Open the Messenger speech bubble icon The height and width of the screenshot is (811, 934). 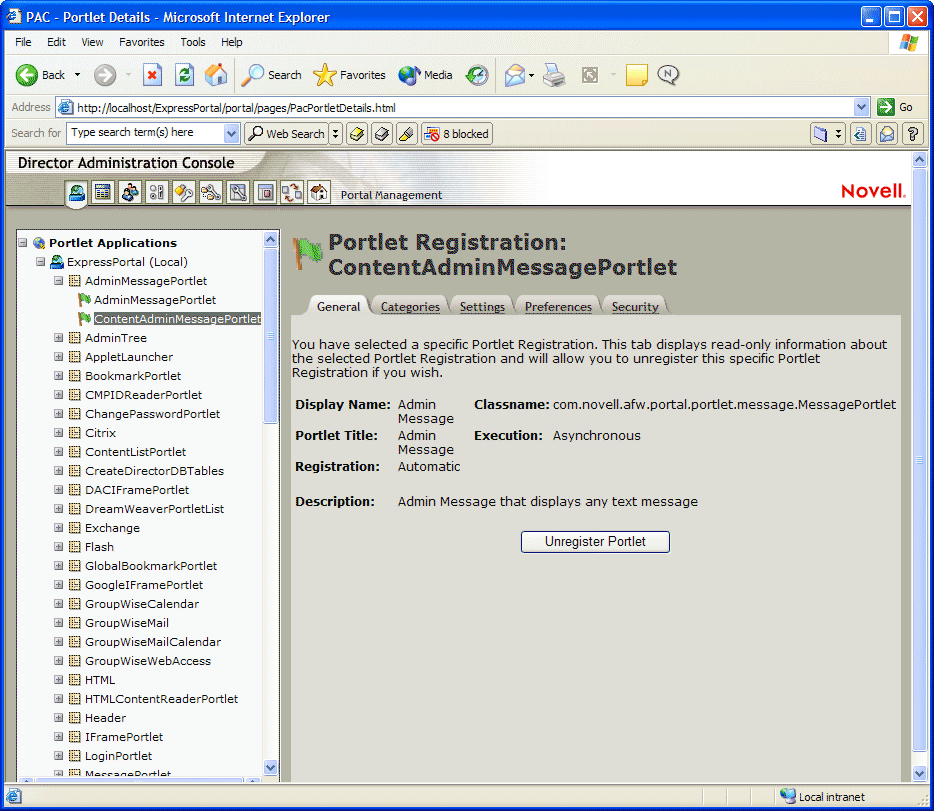point(668,75)
